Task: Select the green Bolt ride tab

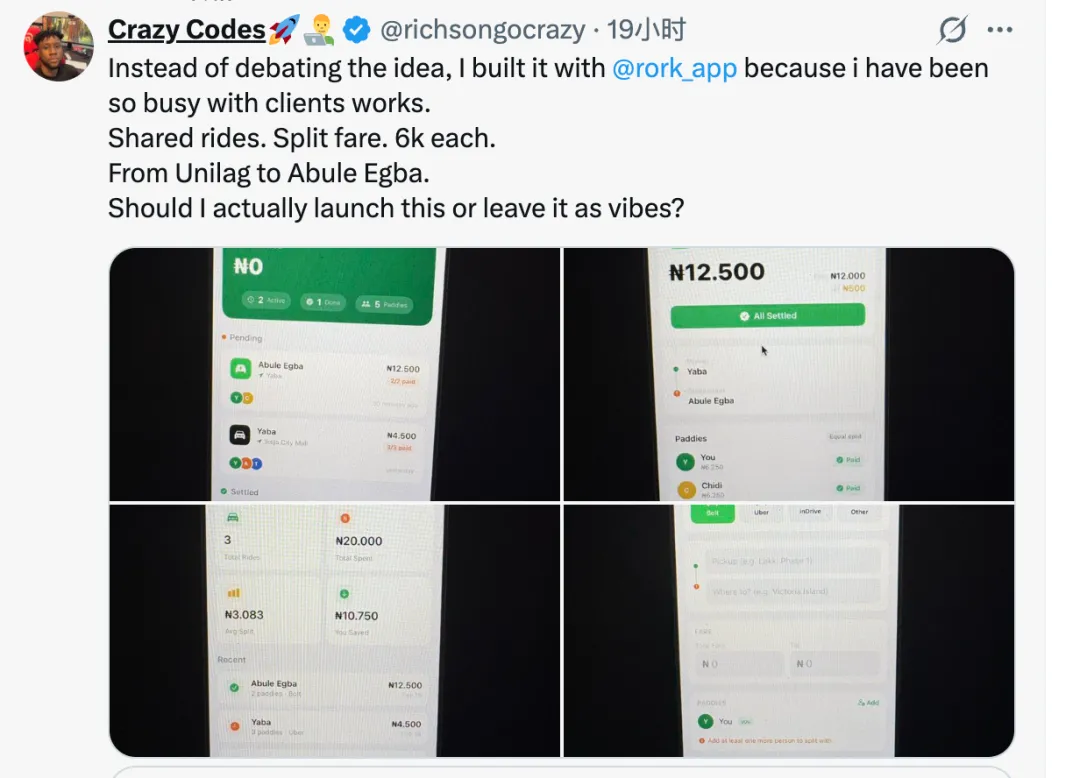Action: pyautogui.click(x=713, y=512)
